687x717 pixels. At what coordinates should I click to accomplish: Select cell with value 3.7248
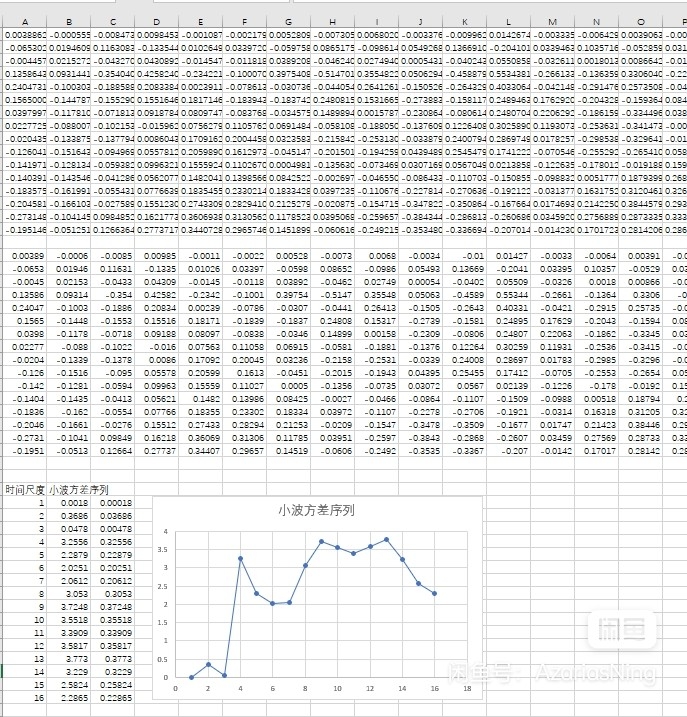(69, 607)
